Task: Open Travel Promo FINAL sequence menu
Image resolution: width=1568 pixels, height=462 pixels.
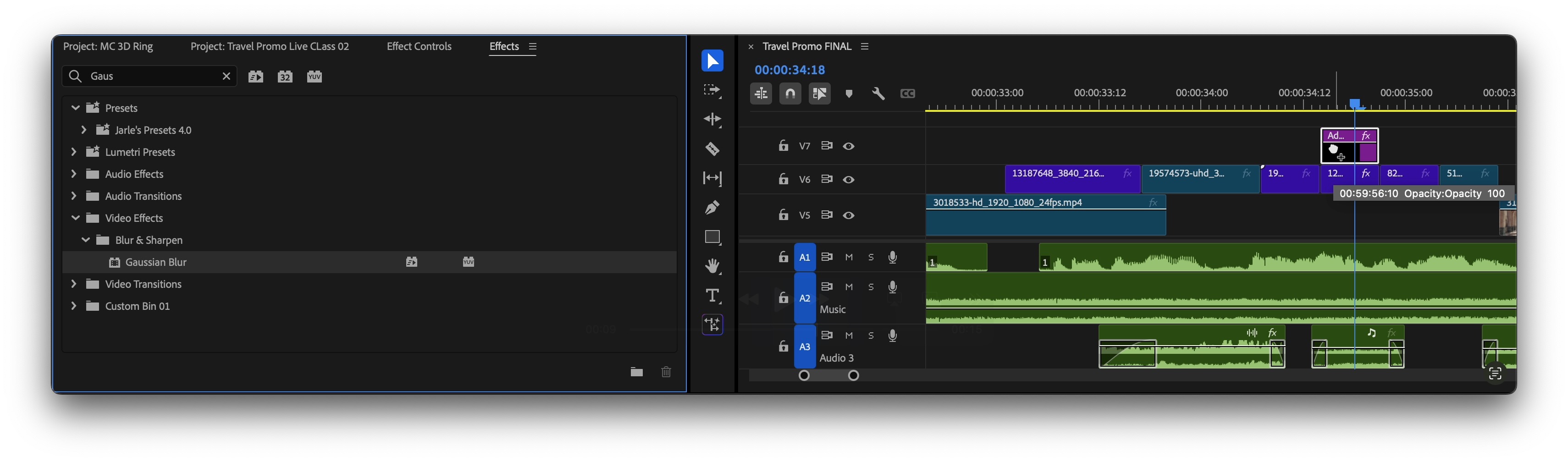Action: (x=864, y=47)
